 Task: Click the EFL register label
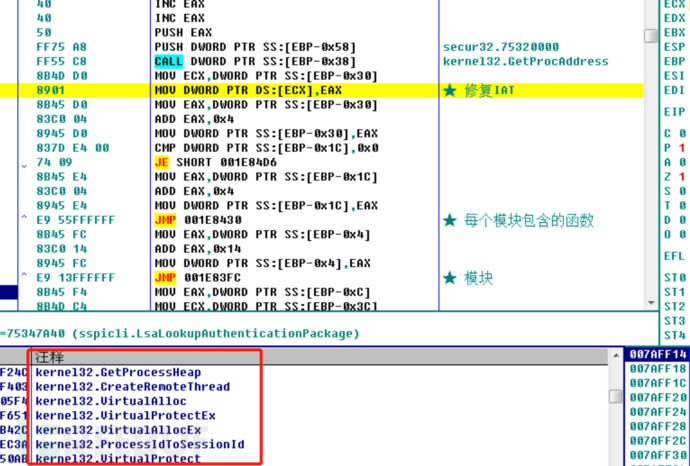click(675, 256)
